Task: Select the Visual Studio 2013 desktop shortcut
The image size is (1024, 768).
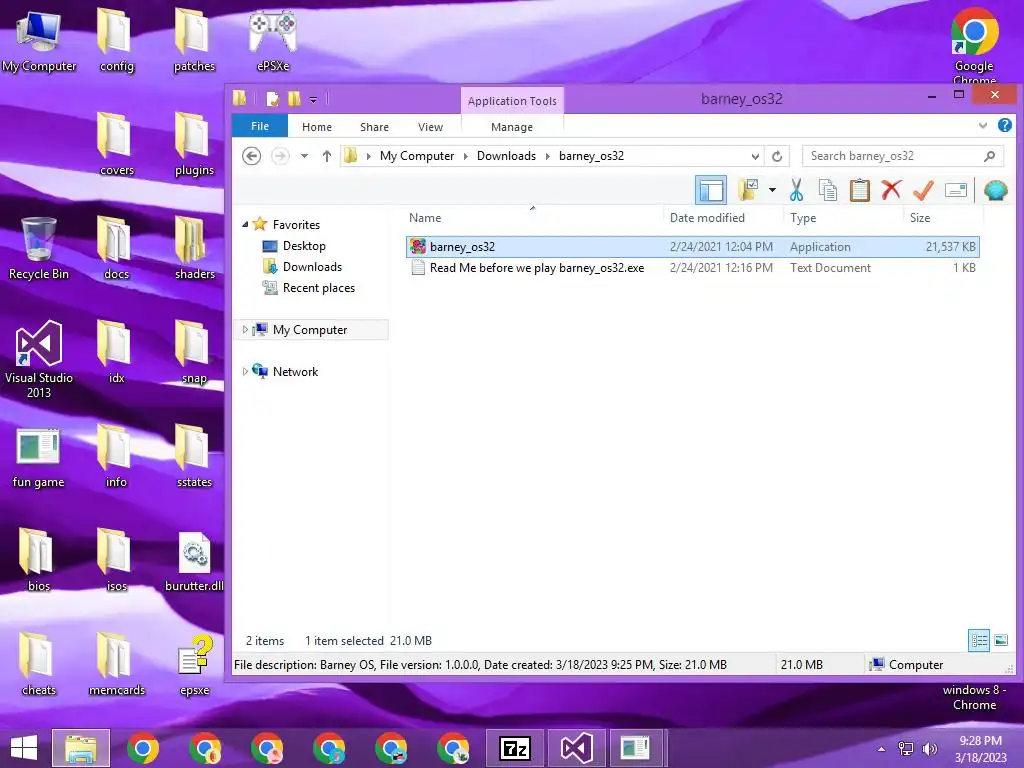Action: [x=39, y=359]
